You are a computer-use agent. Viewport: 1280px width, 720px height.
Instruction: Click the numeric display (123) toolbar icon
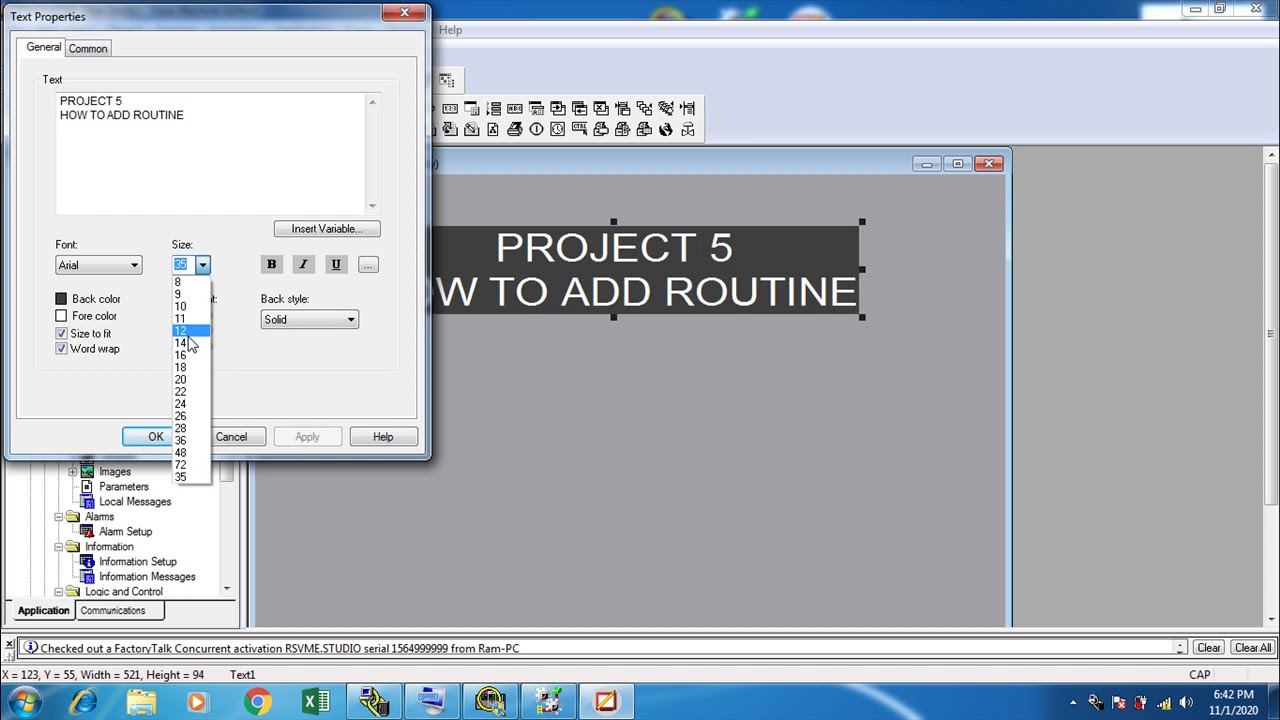tap(450, 108)
